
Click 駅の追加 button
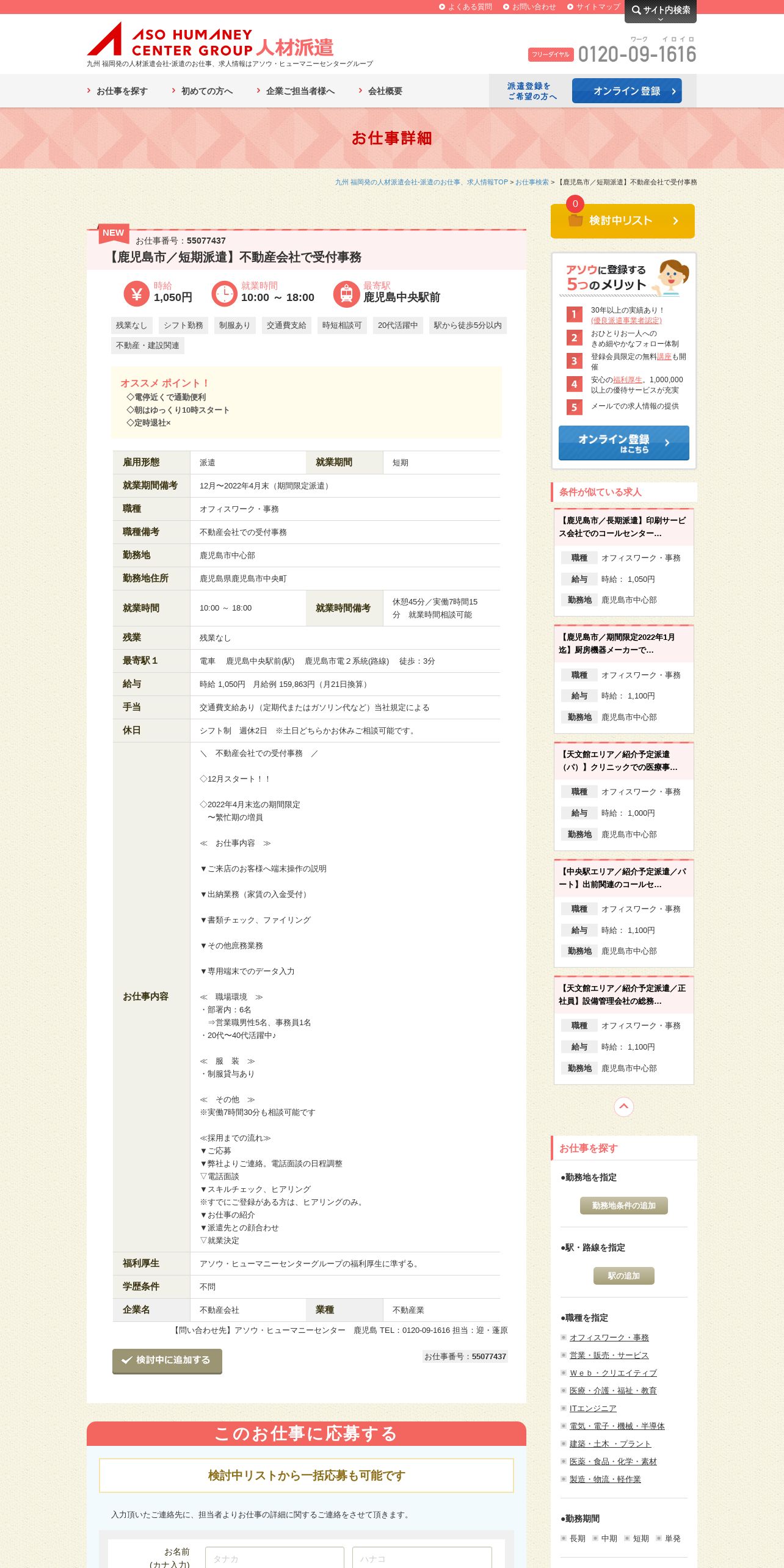pyautogui.click(x=623, y=1276)
